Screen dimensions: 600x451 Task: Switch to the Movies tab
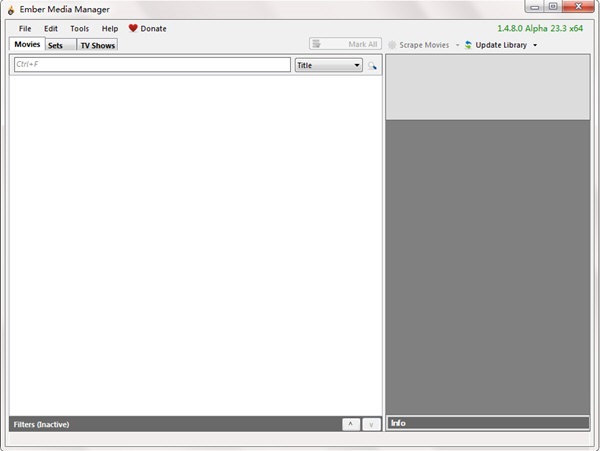coord(27,44)
